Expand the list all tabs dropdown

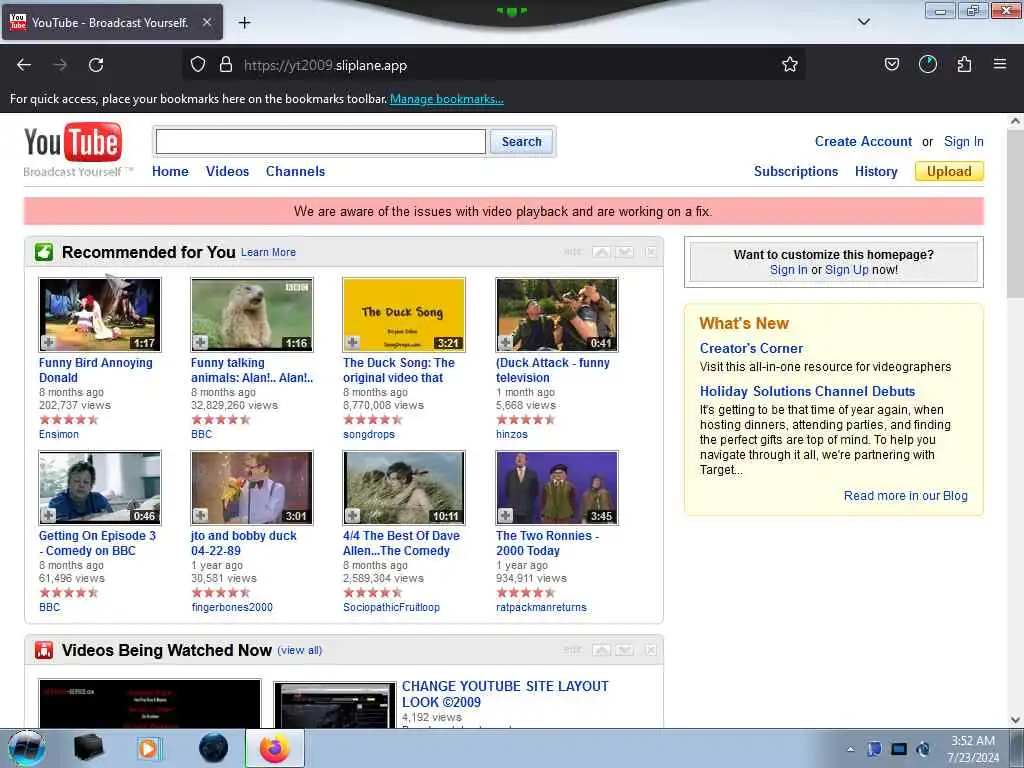[x=863, y=22]
